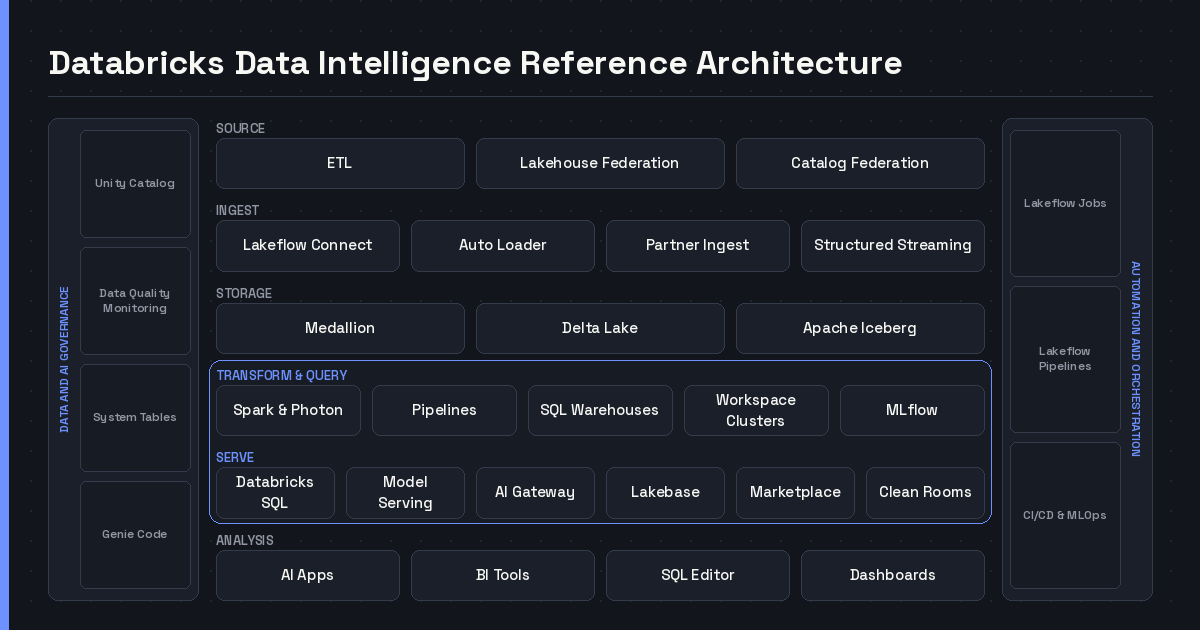Click the Medallion storage box
The width and height of the screenshot is (1200, 630).
[340, 328]
